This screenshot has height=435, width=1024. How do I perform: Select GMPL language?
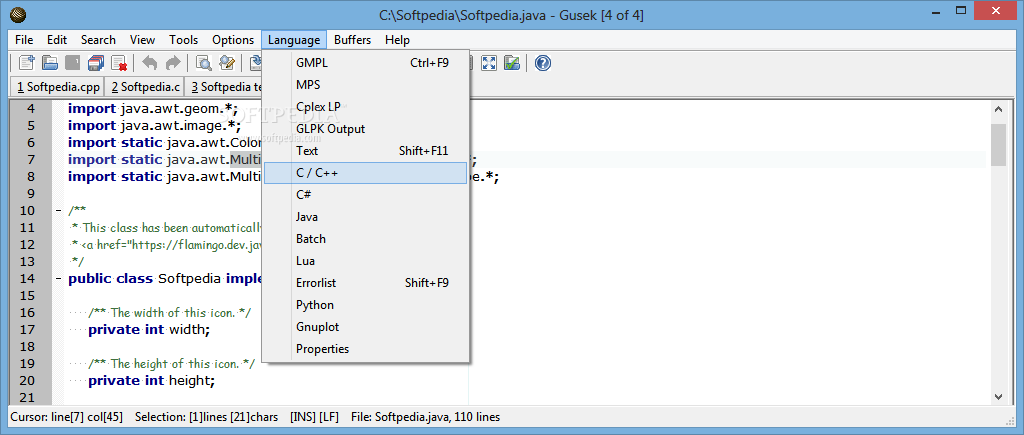coord(365,63)
